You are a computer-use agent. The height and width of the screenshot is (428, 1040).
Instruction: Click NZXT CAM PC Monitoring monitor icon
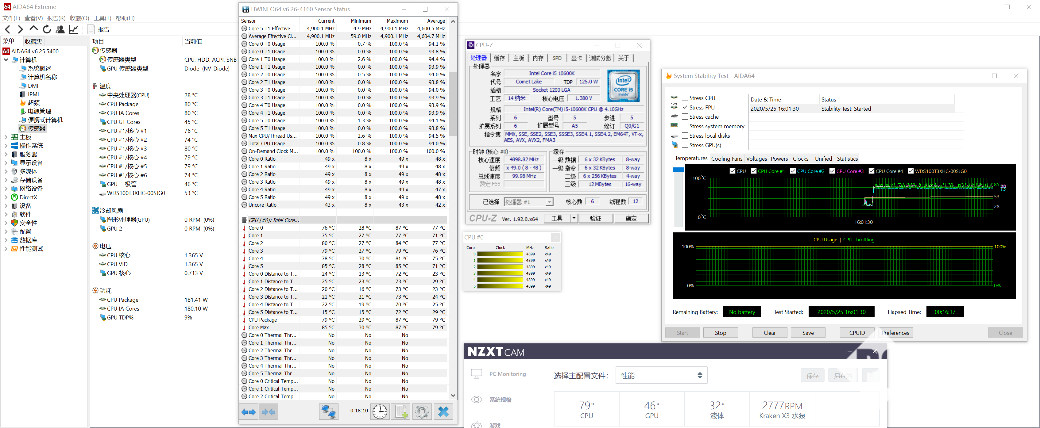pos(476,374)
